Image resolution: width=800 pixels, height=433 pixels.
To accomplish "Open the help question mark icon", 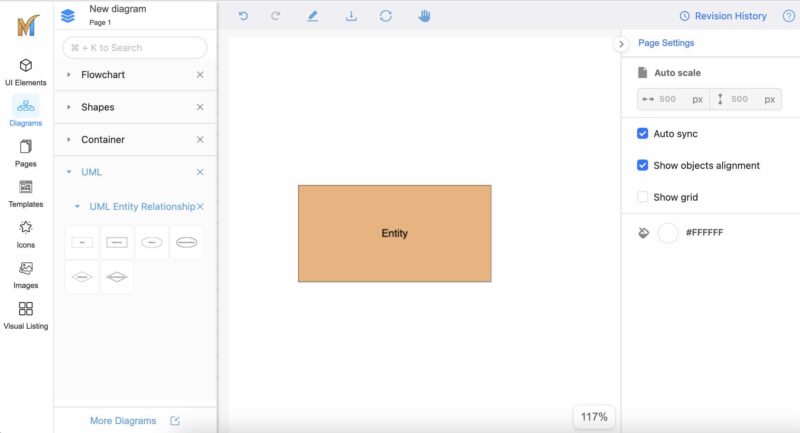I will 788,16.
